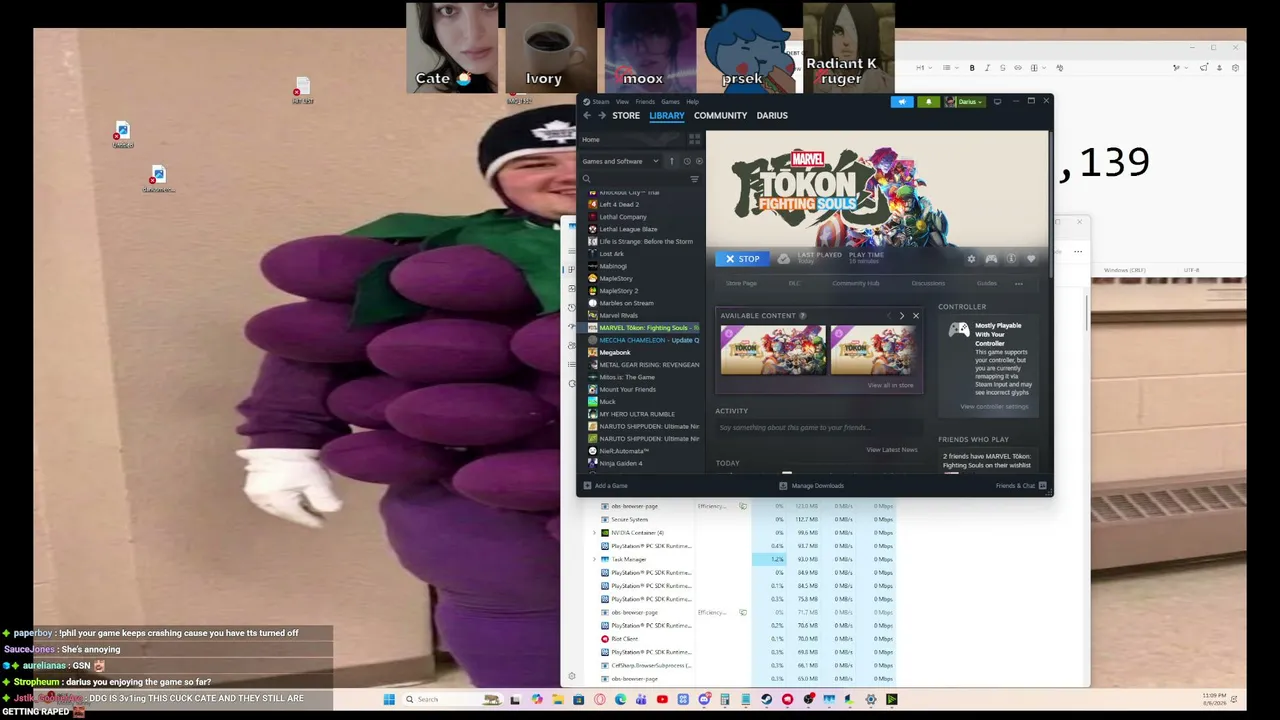Switch to the COMMUNITY tab
This screenshot has width=1280, height=720.
pyautogui.click(x=720, y=116)
